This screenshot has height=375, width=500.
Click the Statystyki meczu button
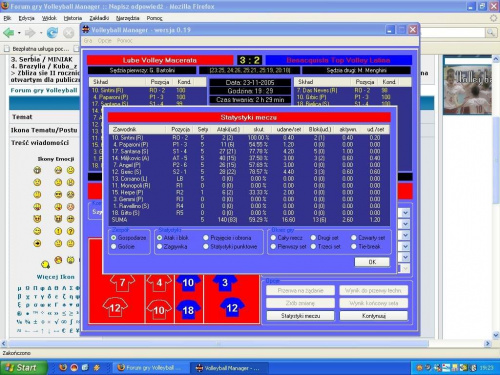tap(300, 316)
